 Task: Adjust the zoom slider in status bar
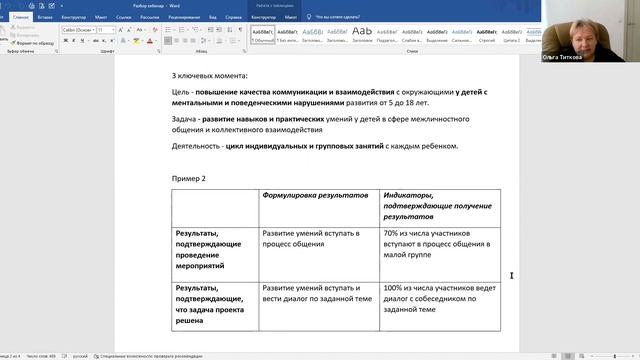click(x=615, y=356)
